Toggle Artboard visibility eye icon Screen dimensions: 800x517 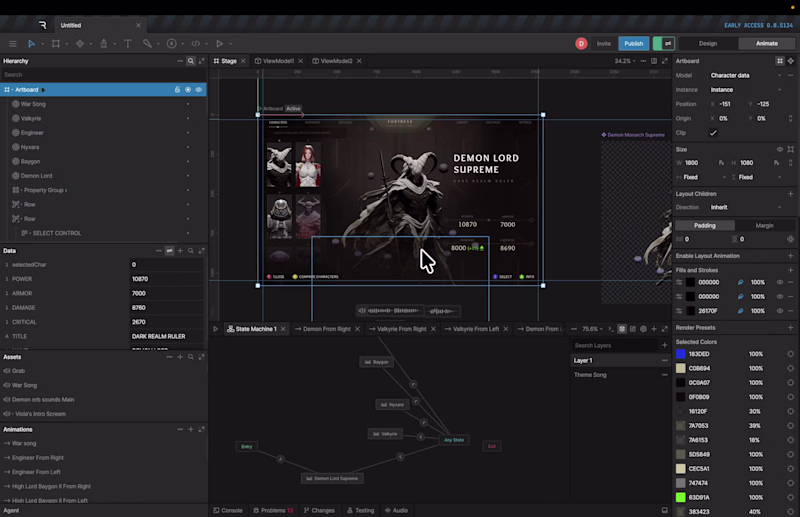click(x=199, y=89)
